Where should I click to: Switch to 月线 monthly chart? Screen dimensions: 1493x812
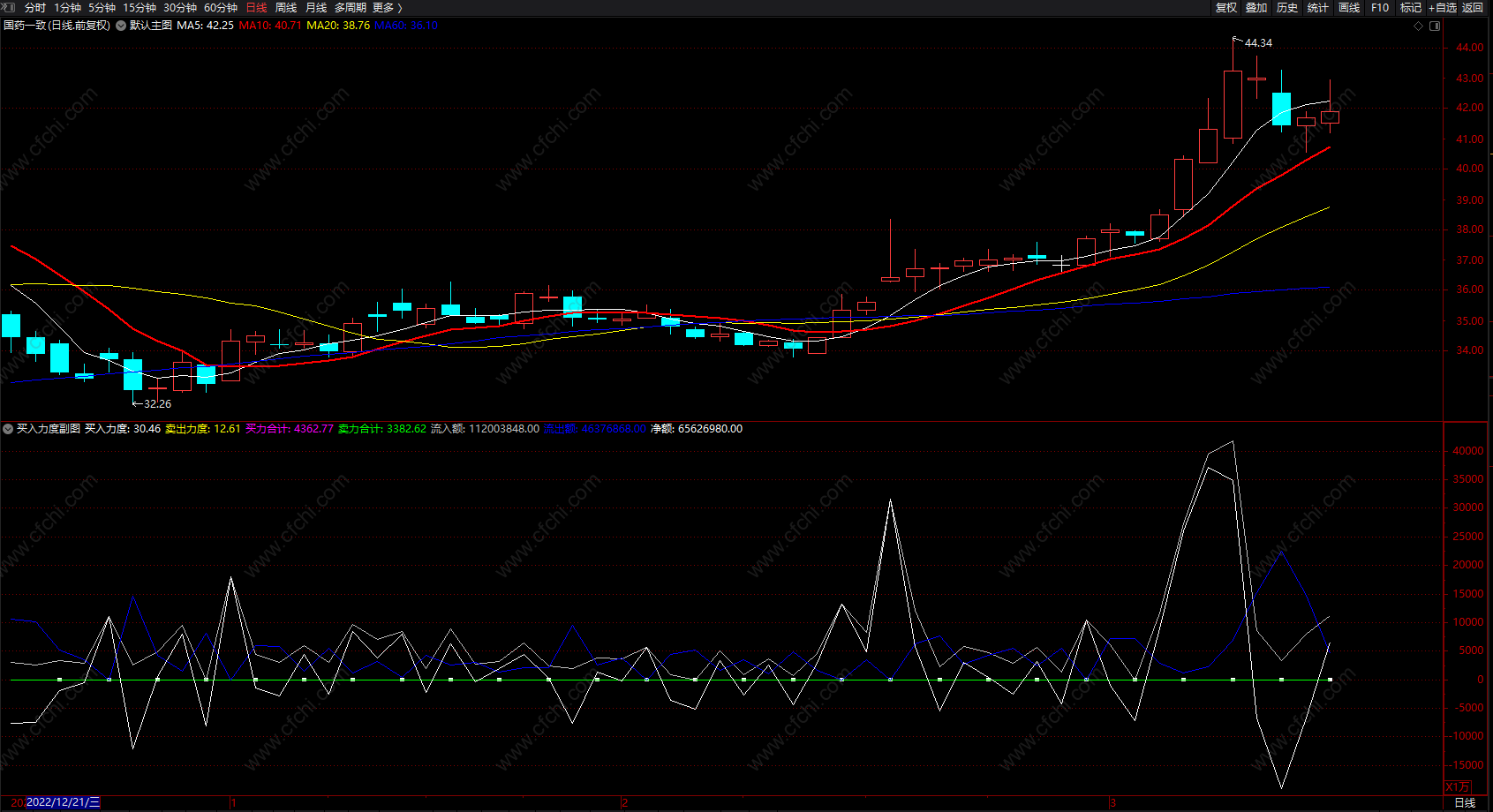click(316, 7)
